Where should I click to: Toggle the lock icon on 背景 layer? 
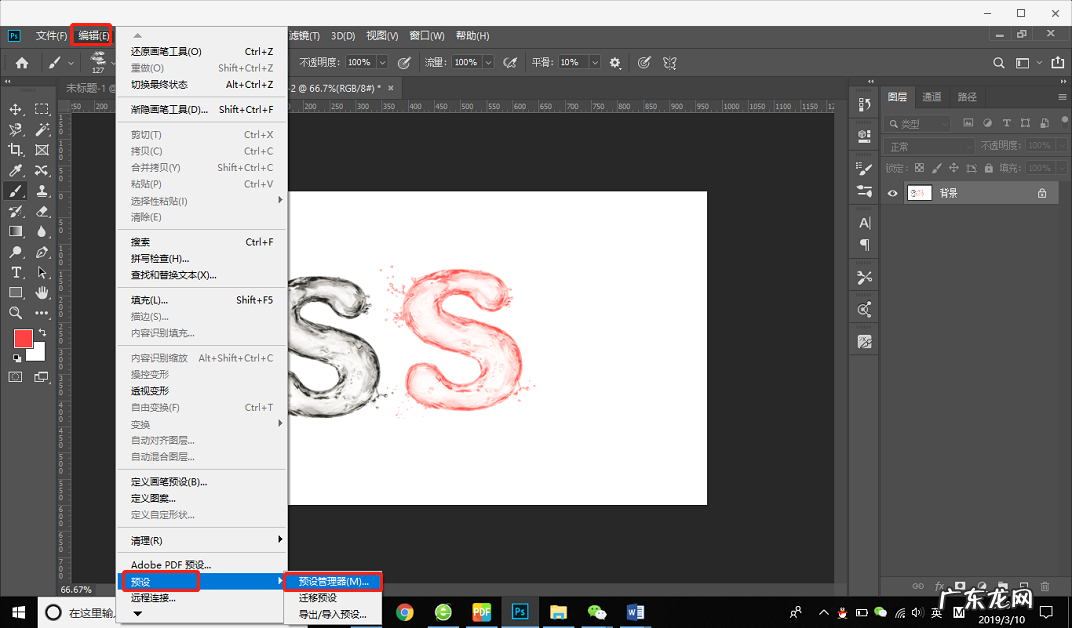pos(1042,193)
